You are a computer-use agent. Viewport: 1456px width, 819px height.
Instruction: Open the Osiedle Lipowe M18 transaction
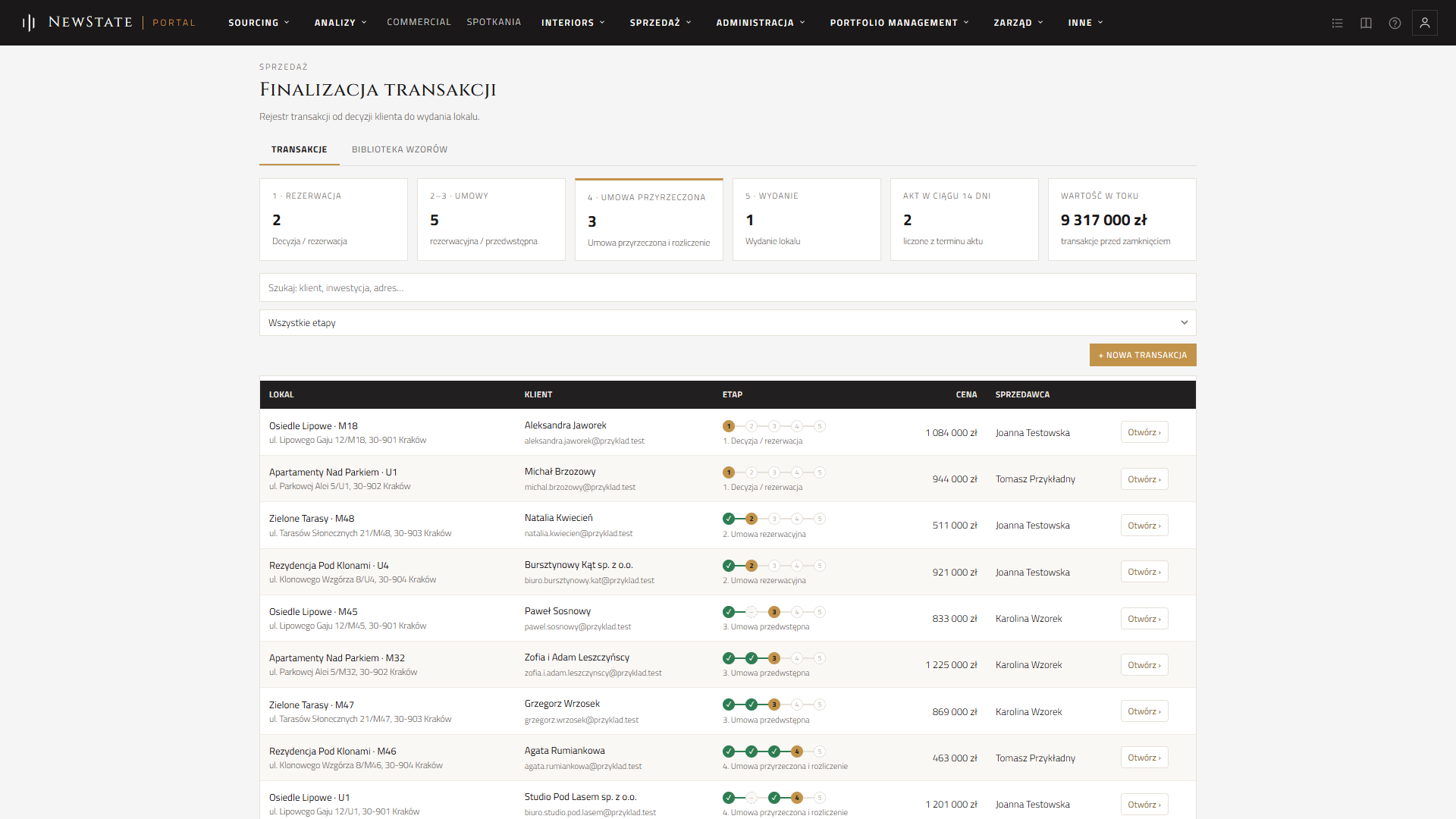click(x=1144, y=432)
